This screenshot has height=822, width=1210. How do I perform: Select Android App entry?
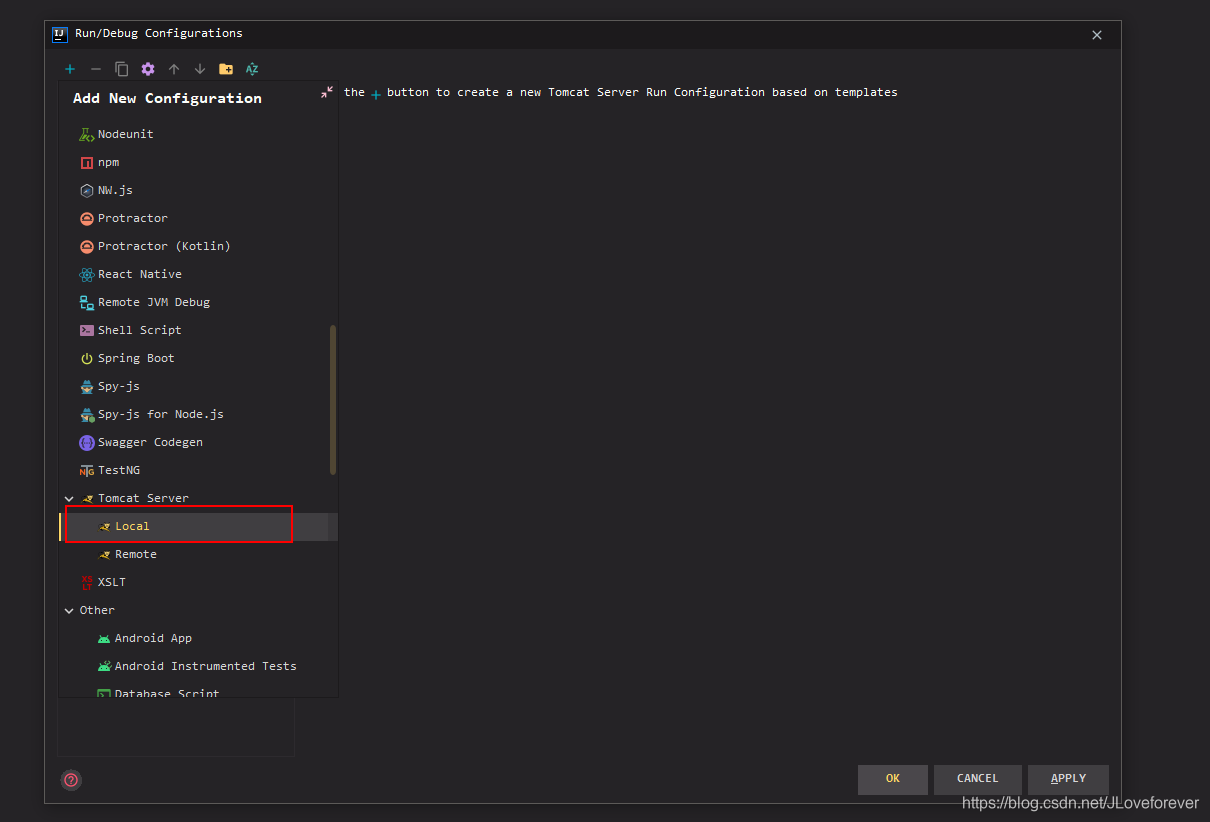coord(198,638)
